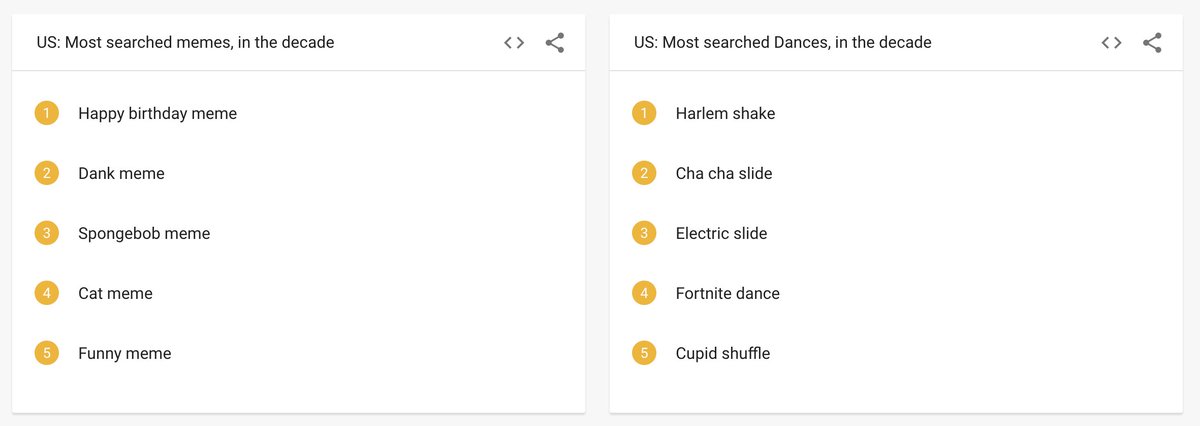Screen dimensions: 1200x426
Task: Open Cupid shuffle search term
Action: pyautogui.click(x=723, y=354)
